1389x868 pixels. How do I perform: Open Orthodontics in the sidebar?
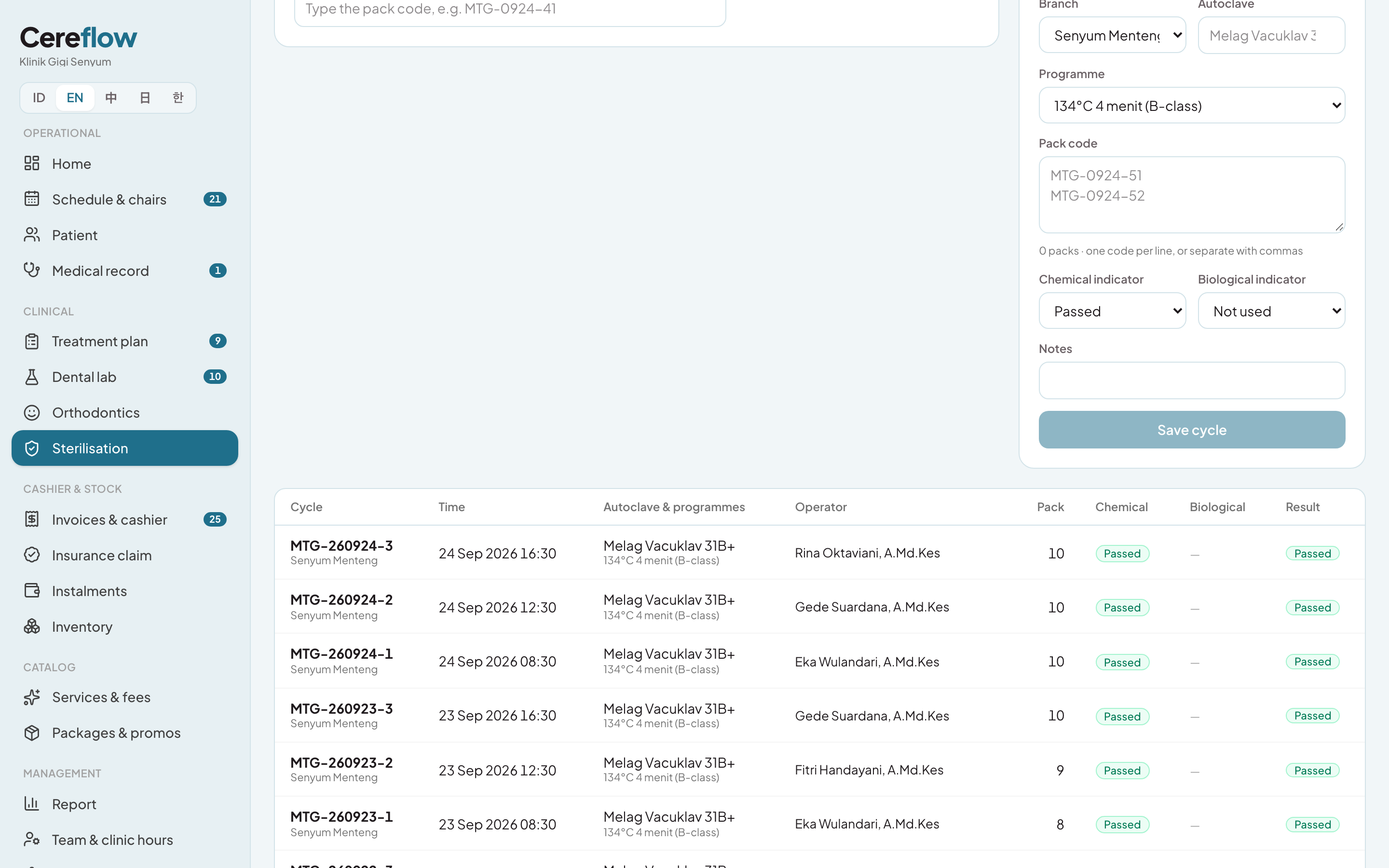(x=124, y=413)
